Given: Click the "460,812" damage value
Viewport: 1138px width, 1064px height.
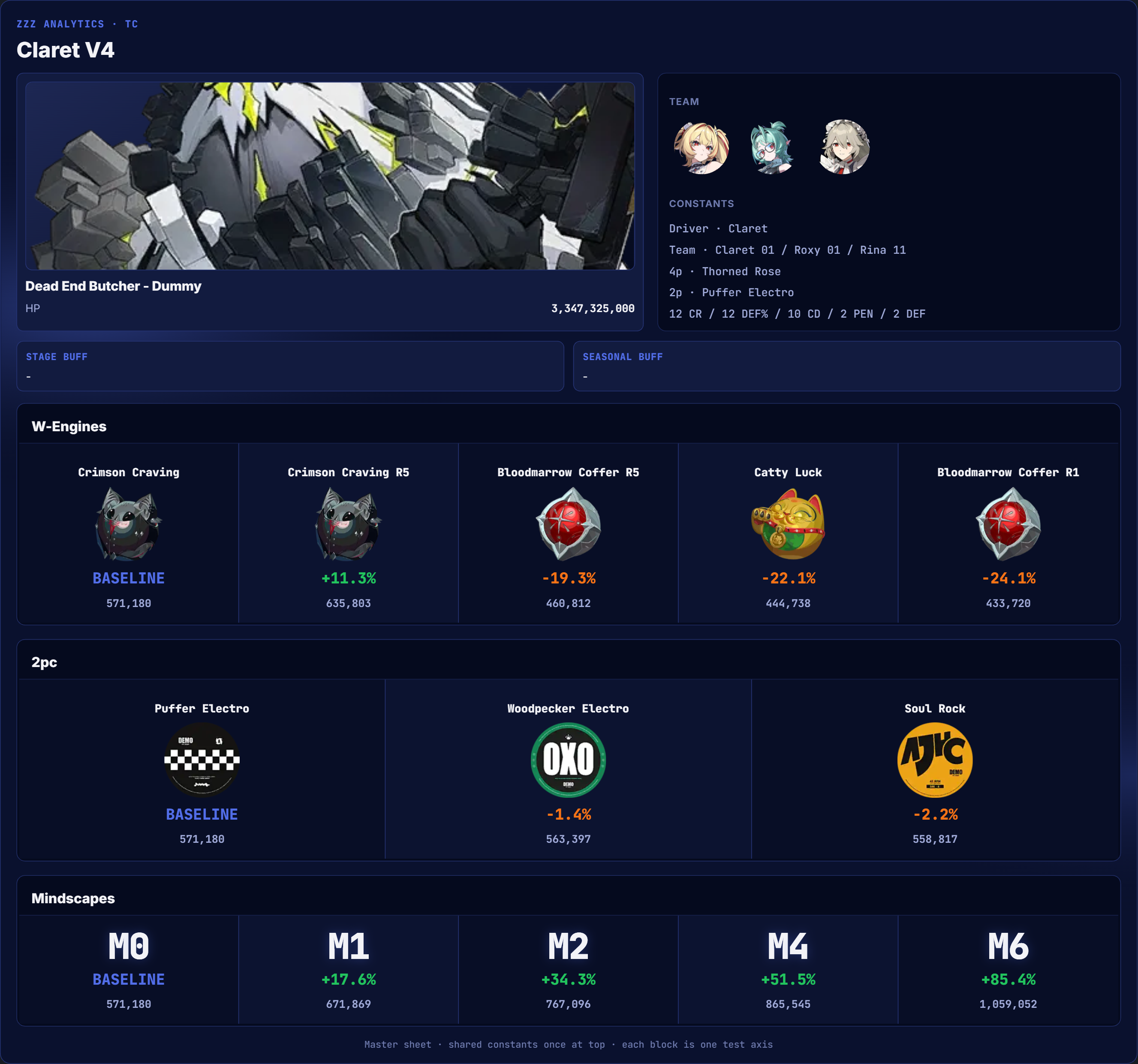Looking at the screenshot, I should (x=569, y=603).
